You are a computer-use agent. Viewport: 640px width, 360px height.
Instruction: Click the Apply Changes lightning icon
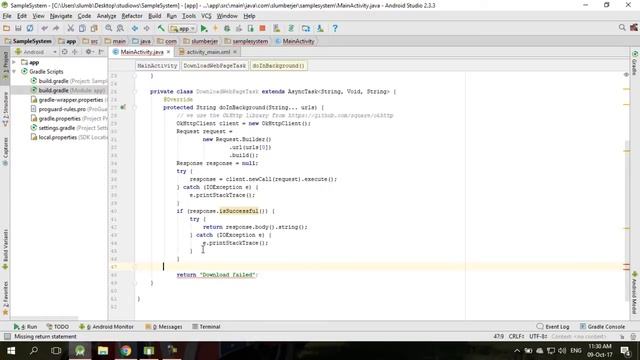point(216,28)
